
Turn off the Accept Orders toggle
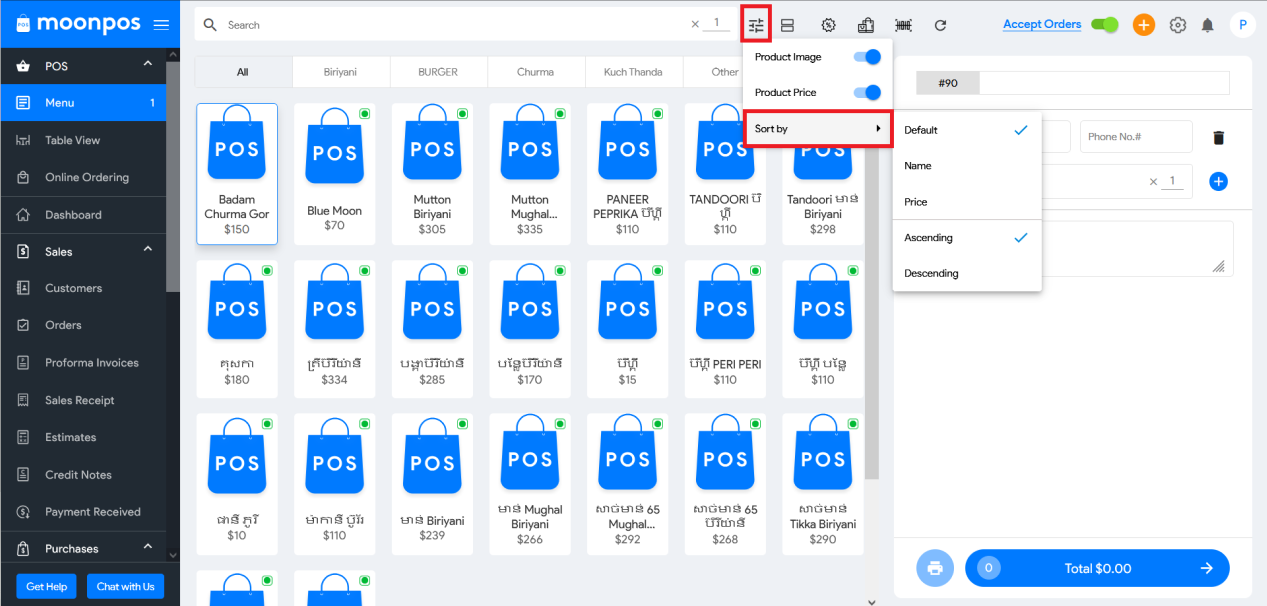1104,25
